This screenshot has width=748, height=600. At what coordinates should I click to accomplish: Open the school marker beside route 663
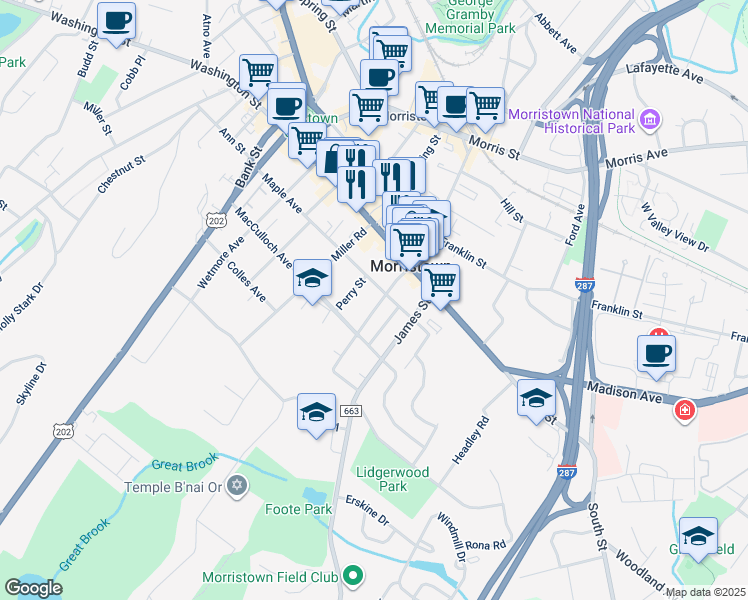(316, 414)
